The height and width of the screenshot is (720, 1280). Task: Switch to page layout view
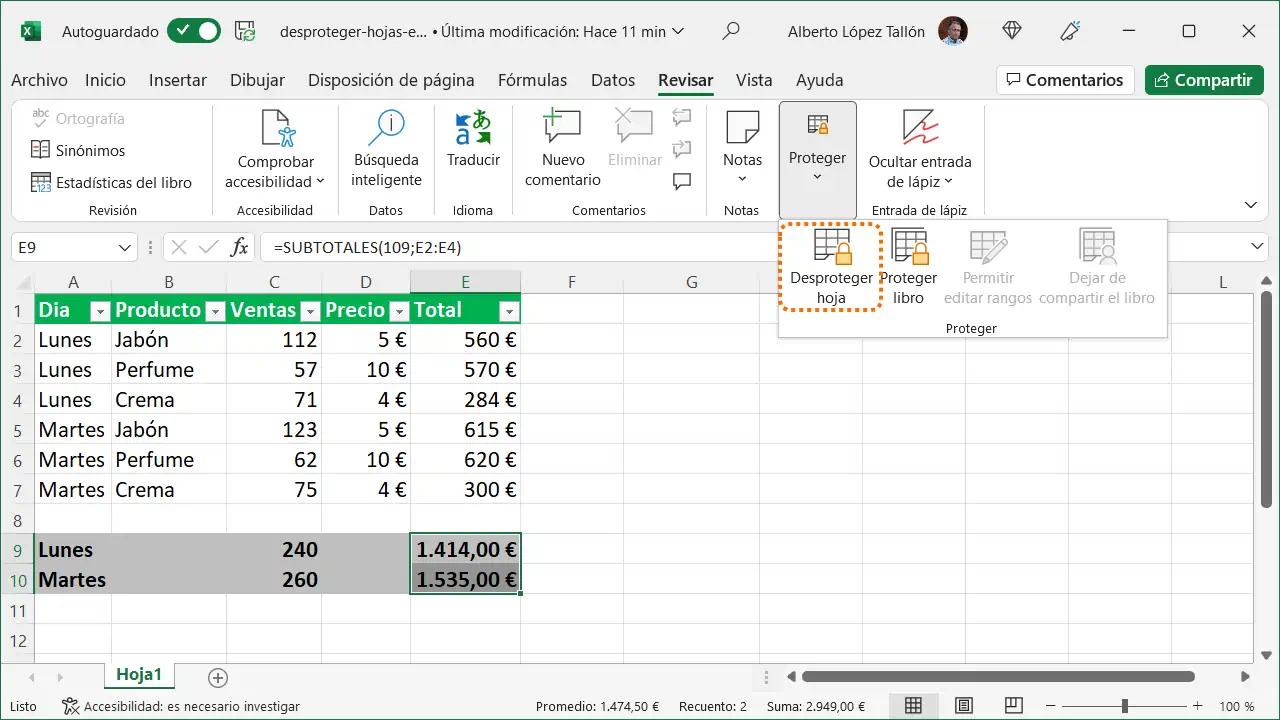pyautogui.click(x=963, y=706)
